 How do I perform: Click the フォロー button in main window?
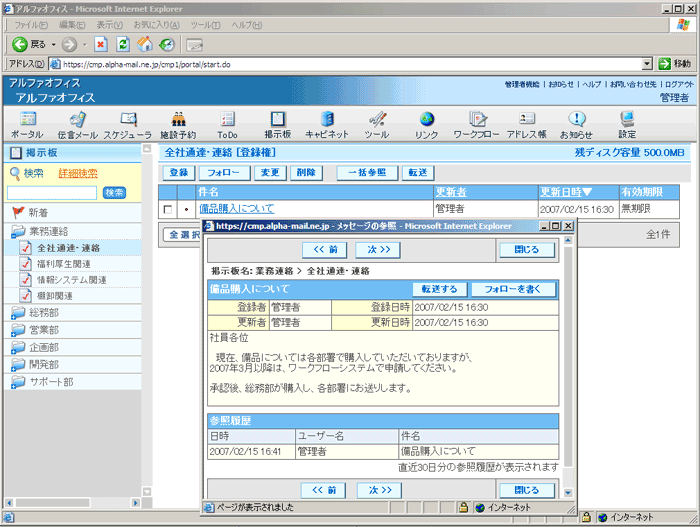point(223,172)
